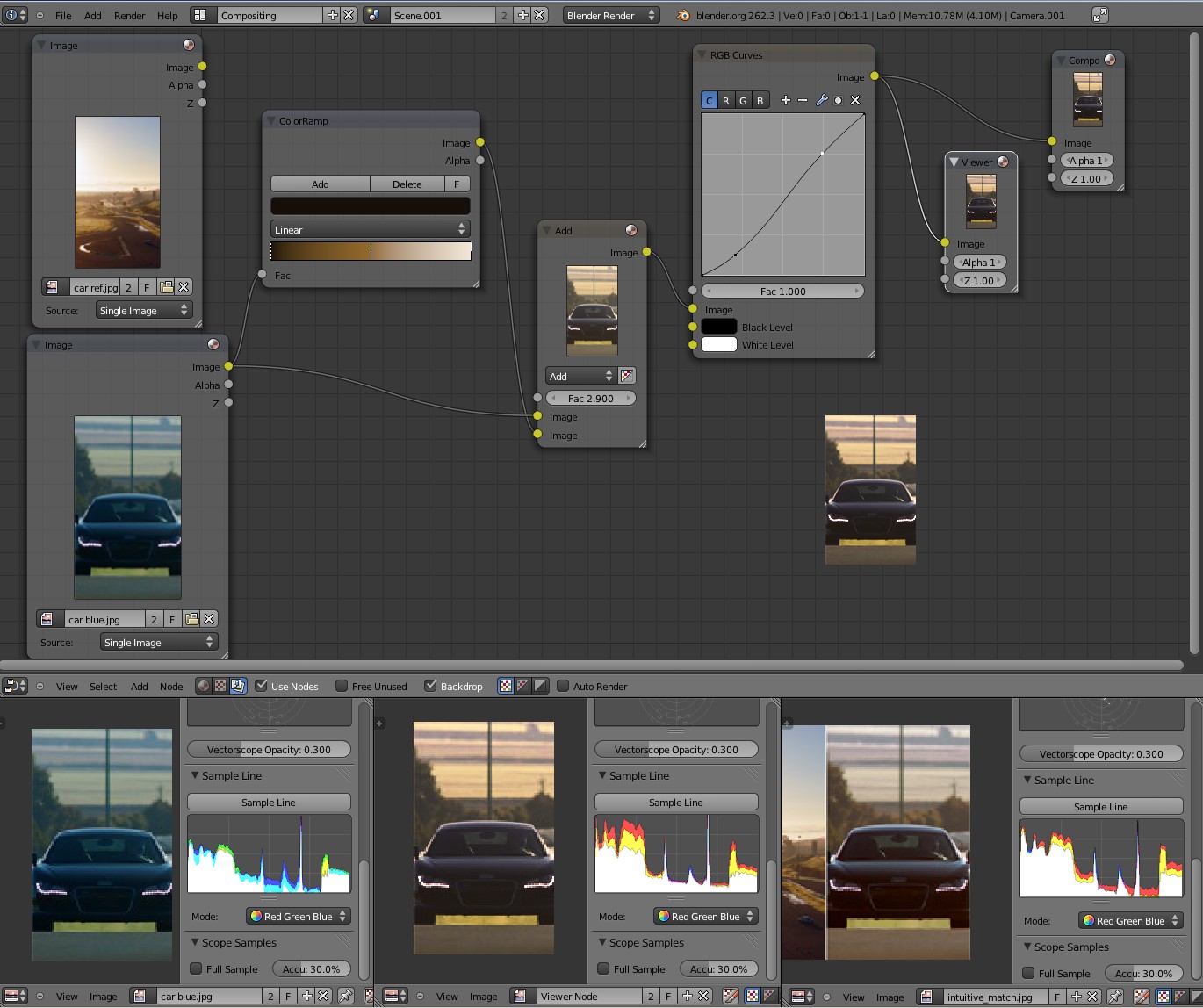Viewport: 1203px width, 1008px height.
Task: Open curve tools wrench menu
Action: 822,100
